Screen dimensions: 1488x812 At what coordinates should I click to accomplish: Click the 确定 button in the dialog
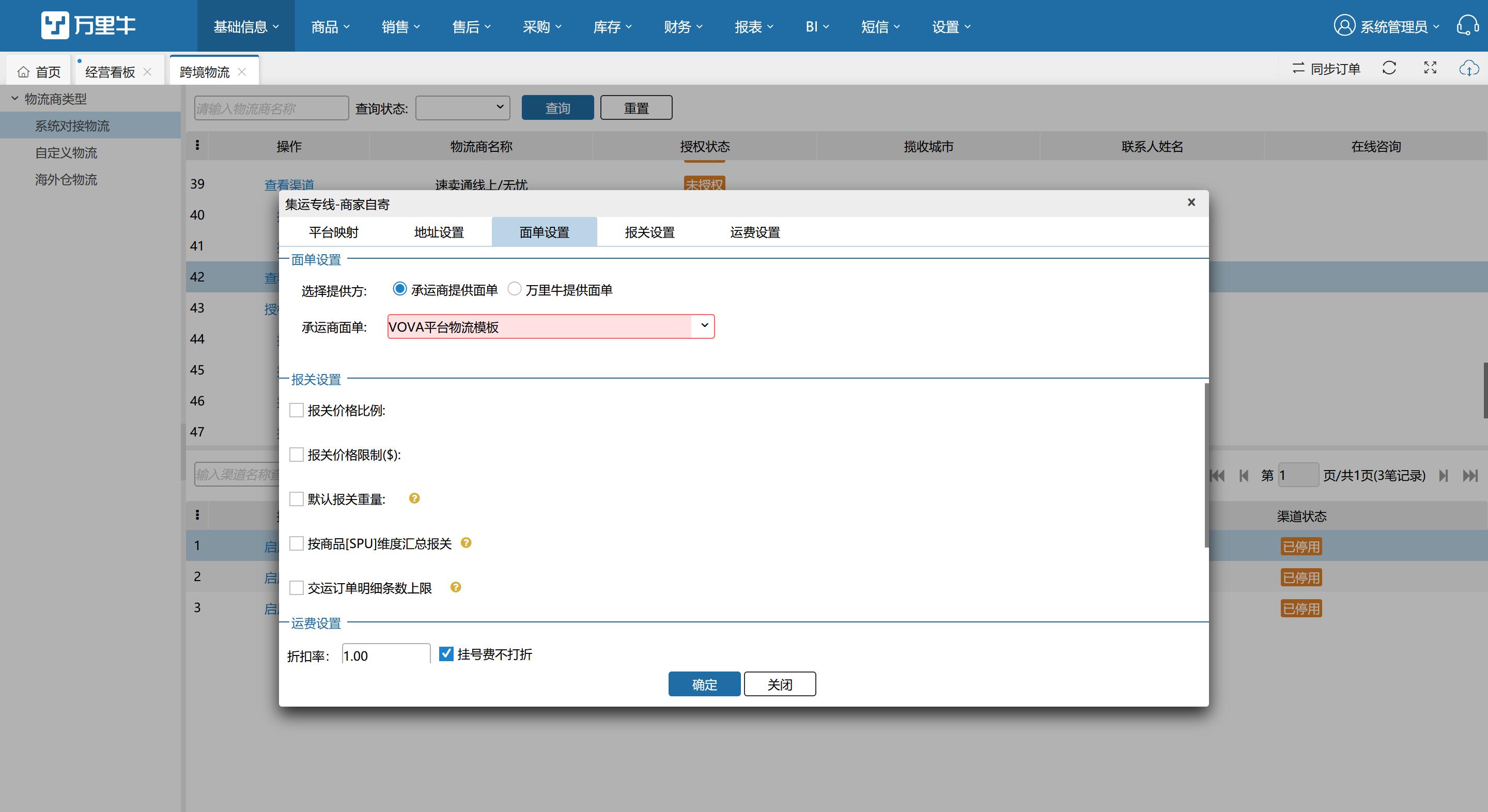point(704,684)
